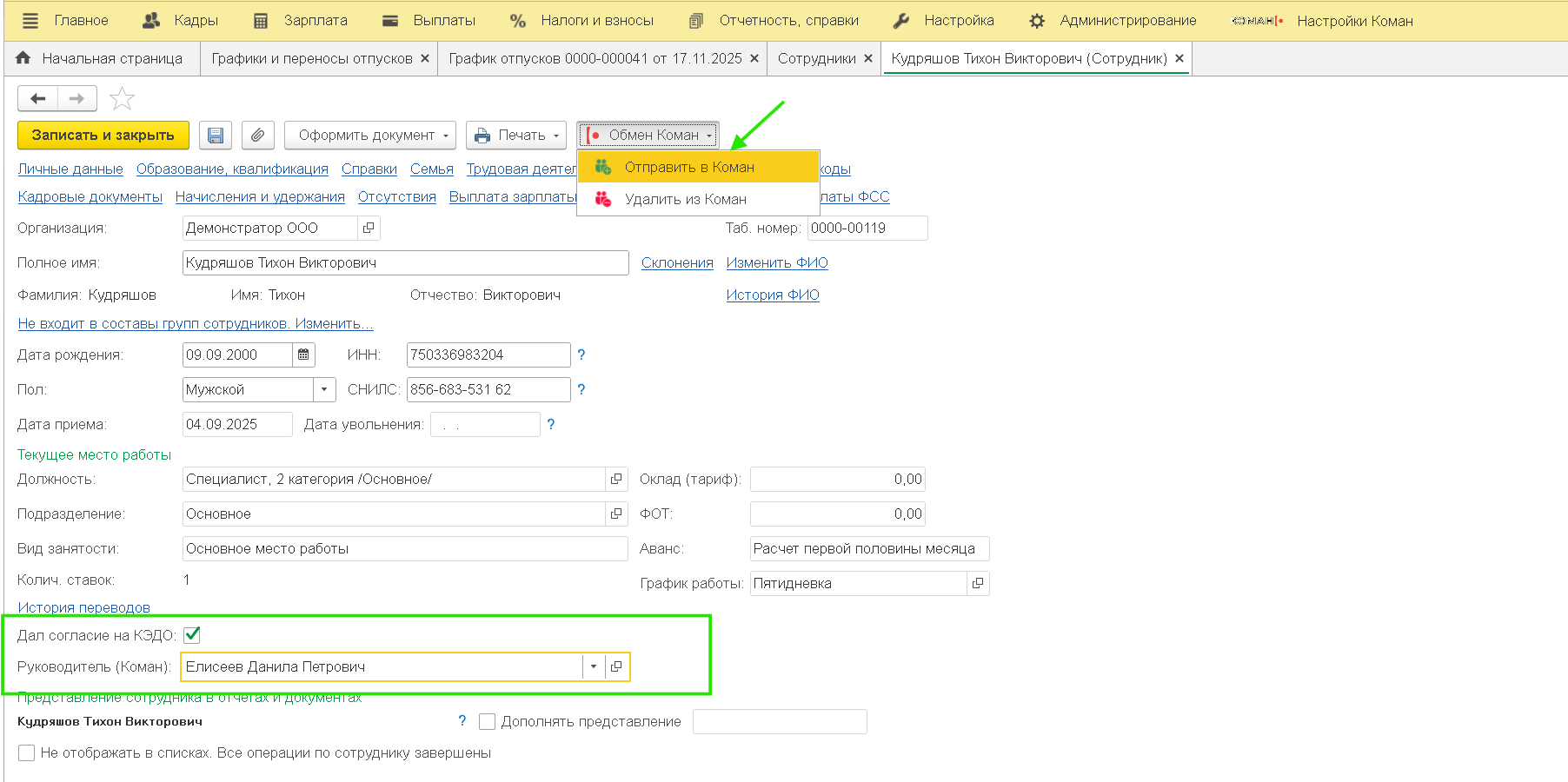The height and width of the screenshot is (782, 1568).
Task: Open График работы Пятидневка link icon
Action: pyautogui.click(x=978, y=584)
